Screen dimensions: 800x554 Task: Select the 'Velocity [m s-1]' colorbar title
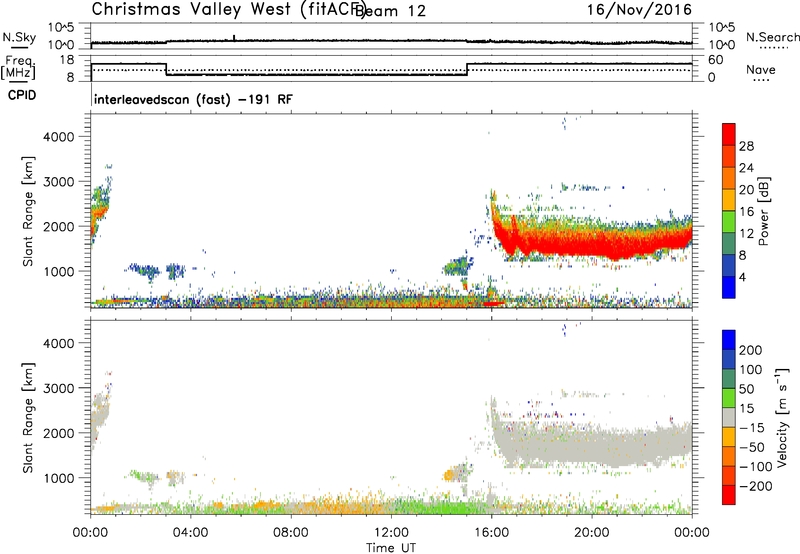782,417
